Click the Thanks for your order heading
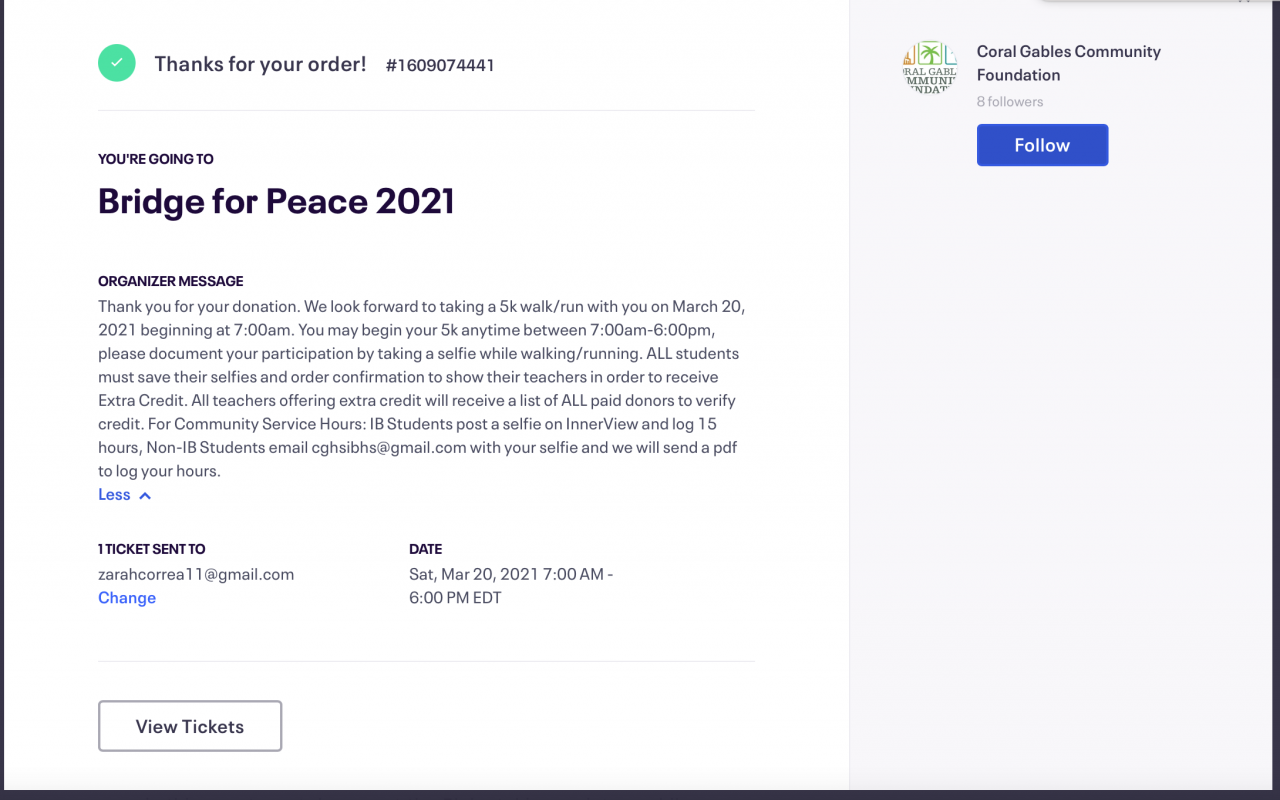 [260, 64]
